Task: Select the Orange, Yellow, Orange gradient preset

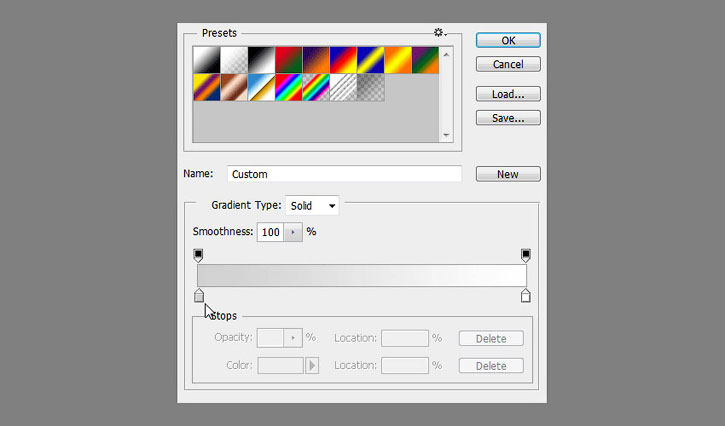Action: click(398, 60)
